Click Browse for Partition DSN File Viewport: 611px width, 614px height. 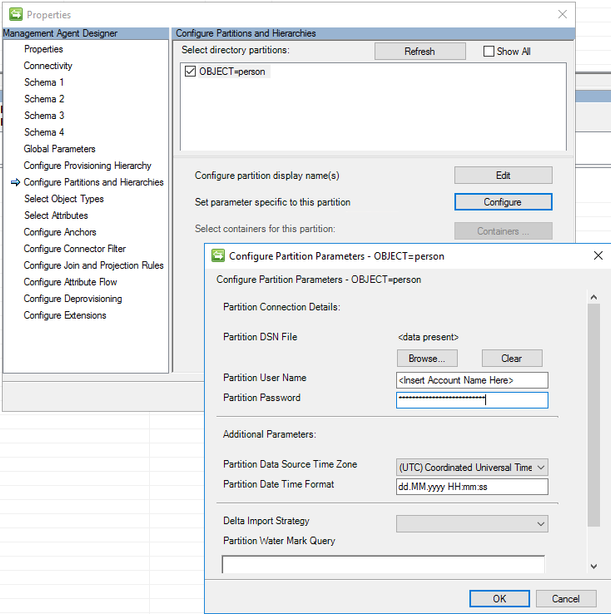click(x=427, y=358)
